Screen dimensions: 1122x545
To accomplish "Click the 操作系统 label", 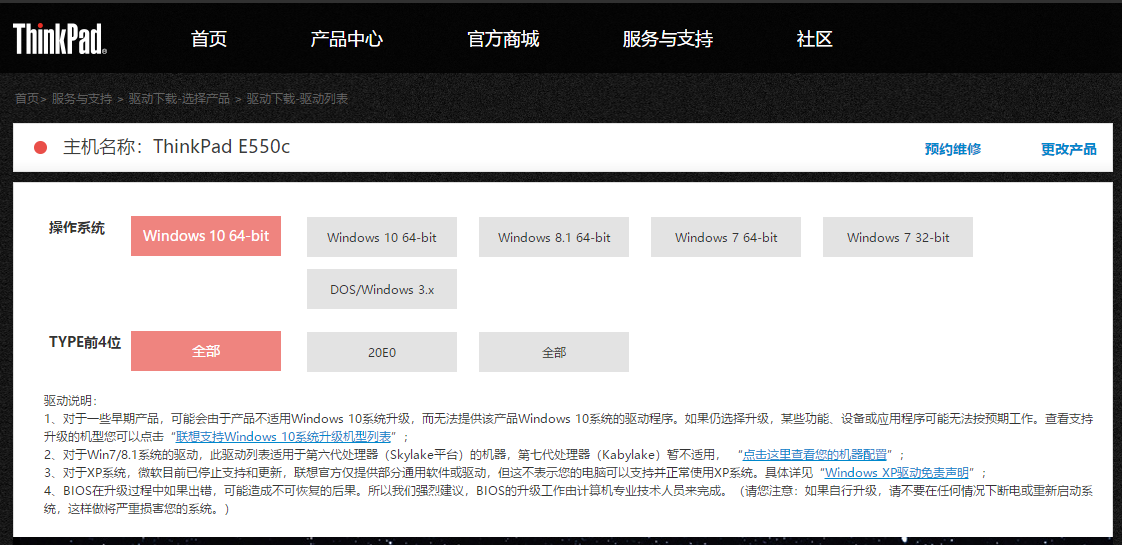I will [x=77, y=228].
